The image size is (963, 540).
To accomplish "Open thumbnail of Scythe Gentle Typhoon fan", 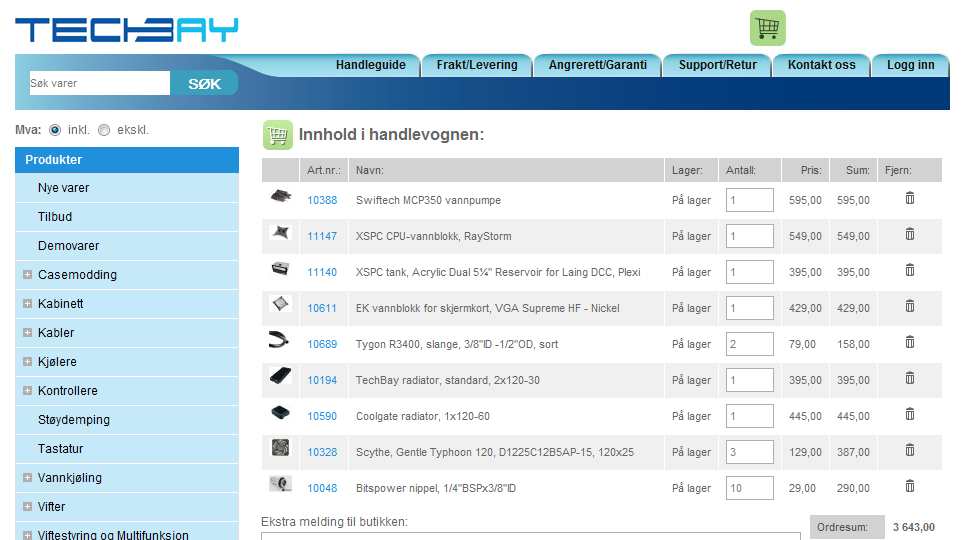I will [281, 448].
